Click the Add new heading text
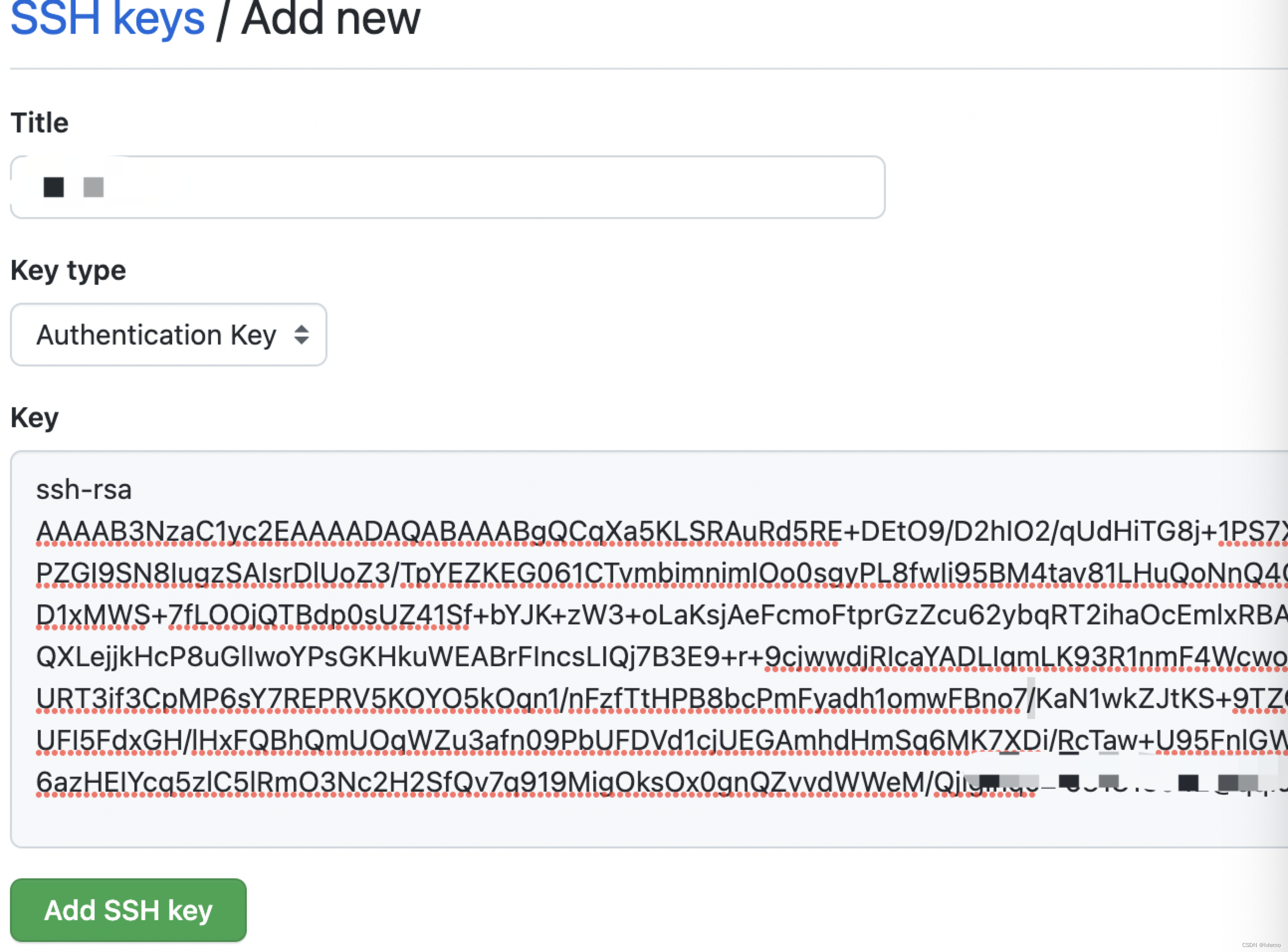Viewport: 1288px width, 952px height. [x=330, y=18]
